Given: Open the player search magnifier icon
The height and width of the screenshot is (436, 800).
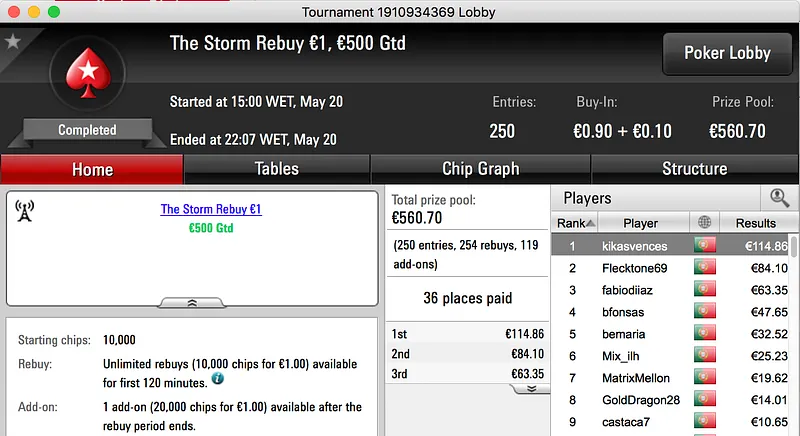Looking at the screenshot, I should click(778, 198).
